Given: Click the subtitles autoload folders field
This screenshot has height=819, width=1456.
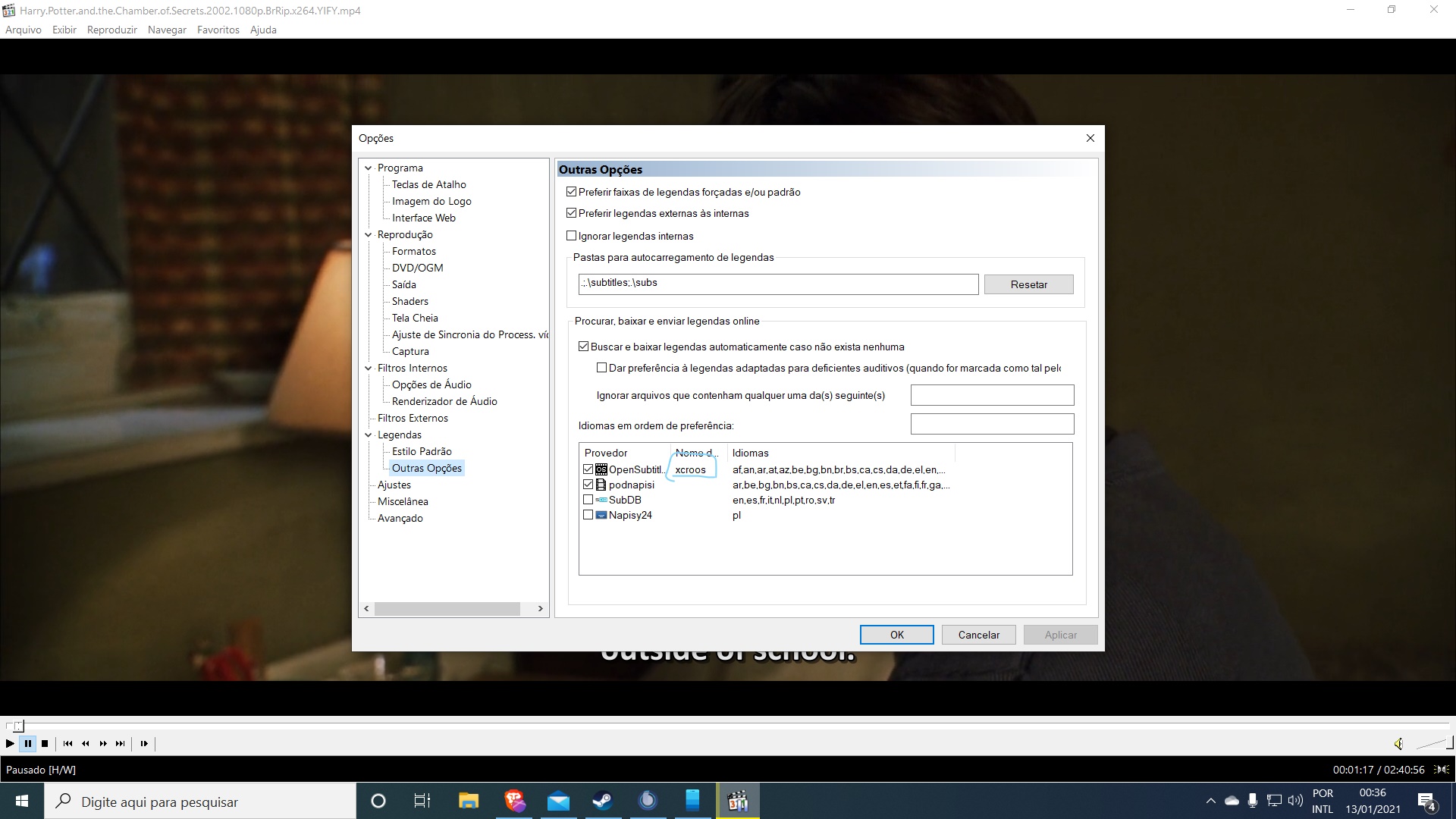Looking at the screenshot, I should coord(777,283).
